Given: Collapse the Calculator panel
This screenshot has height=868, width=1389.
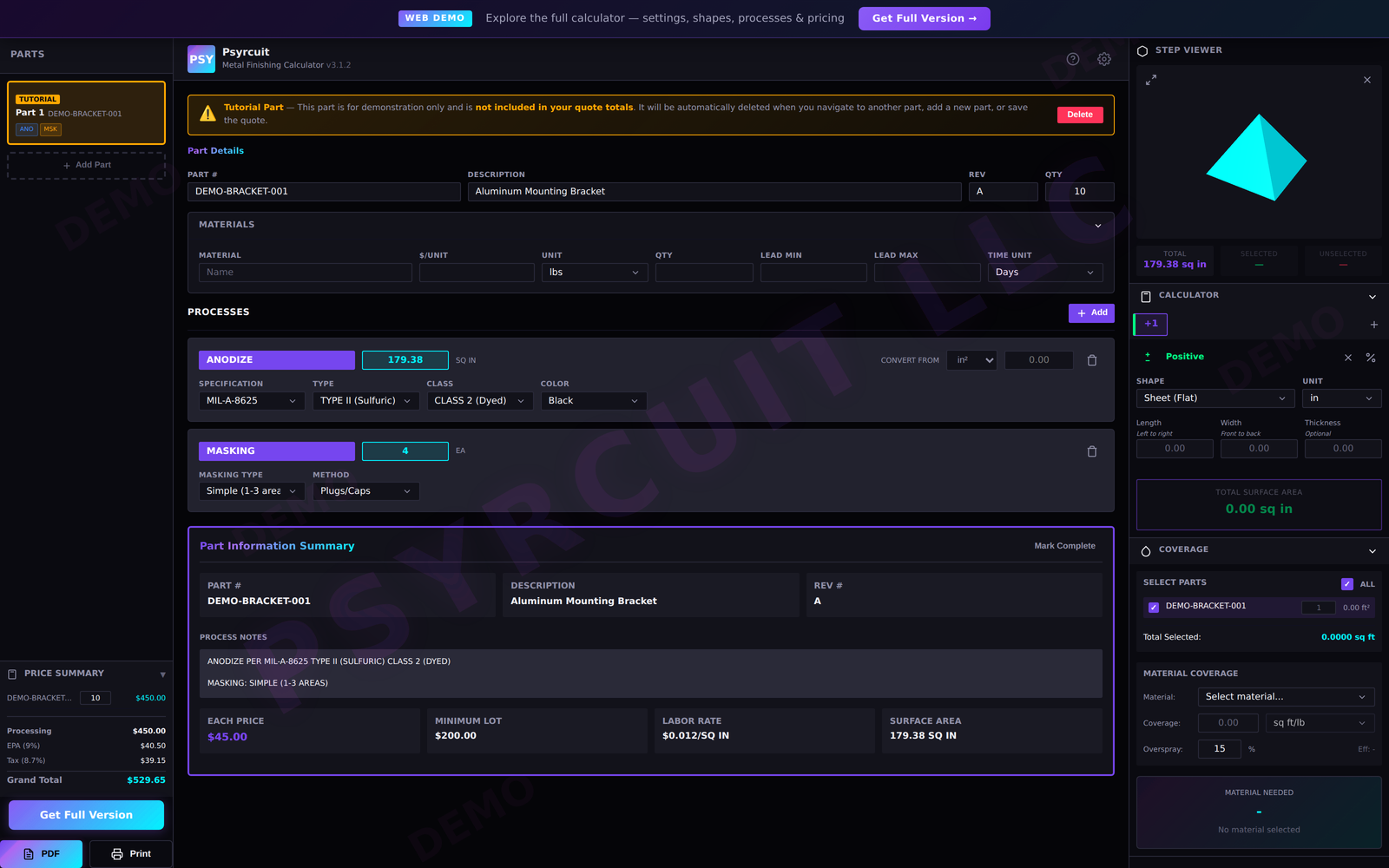Looking at the screenshot, I should click(1373, 297).
